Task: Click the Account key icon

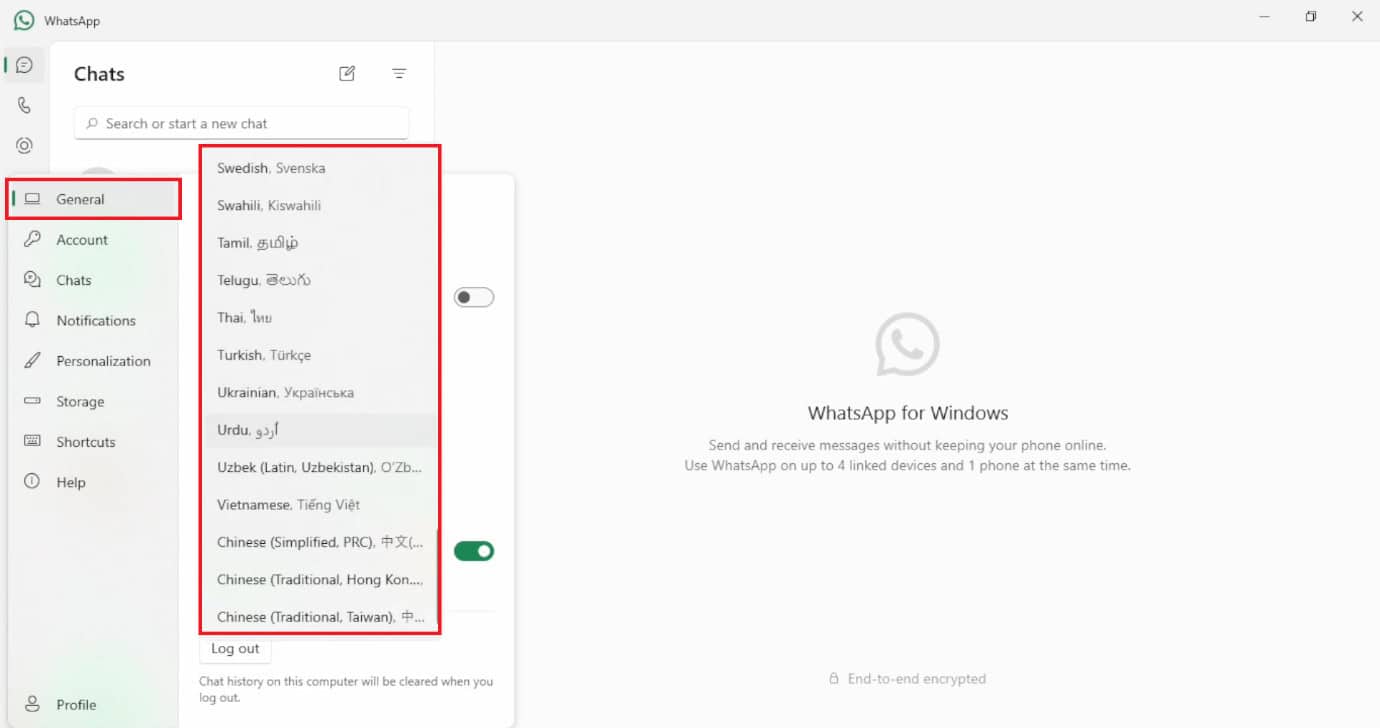Action: [32, 239]
